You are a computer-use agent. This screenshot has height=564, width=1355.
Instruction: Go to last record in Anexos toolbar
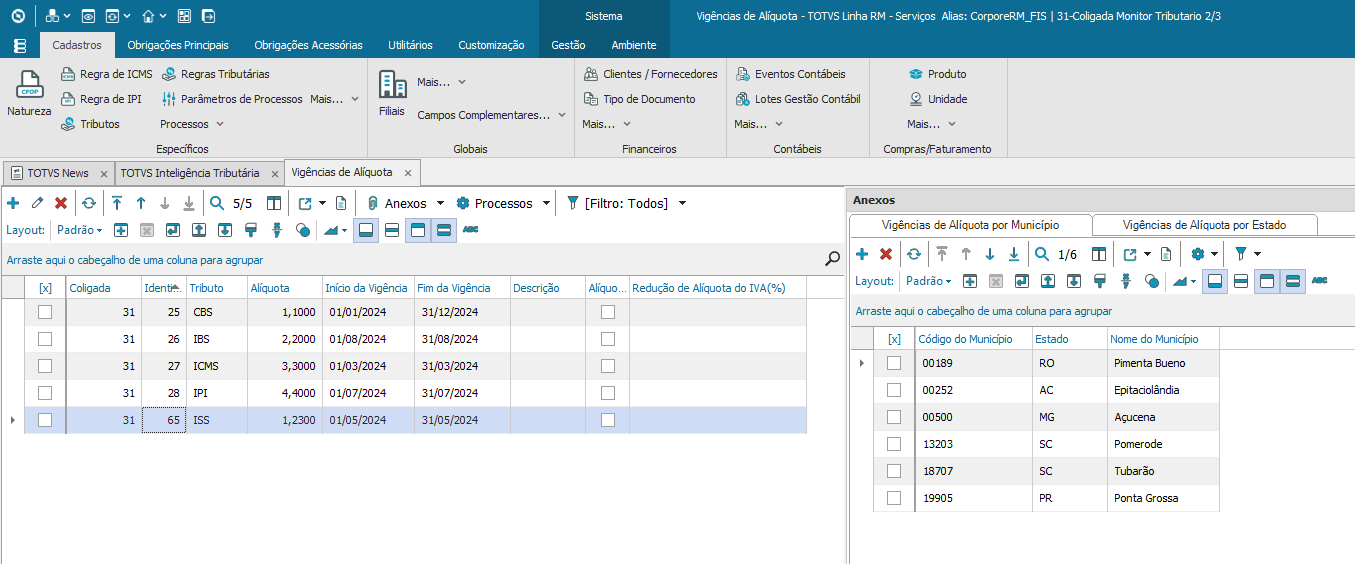[1014, 254]
